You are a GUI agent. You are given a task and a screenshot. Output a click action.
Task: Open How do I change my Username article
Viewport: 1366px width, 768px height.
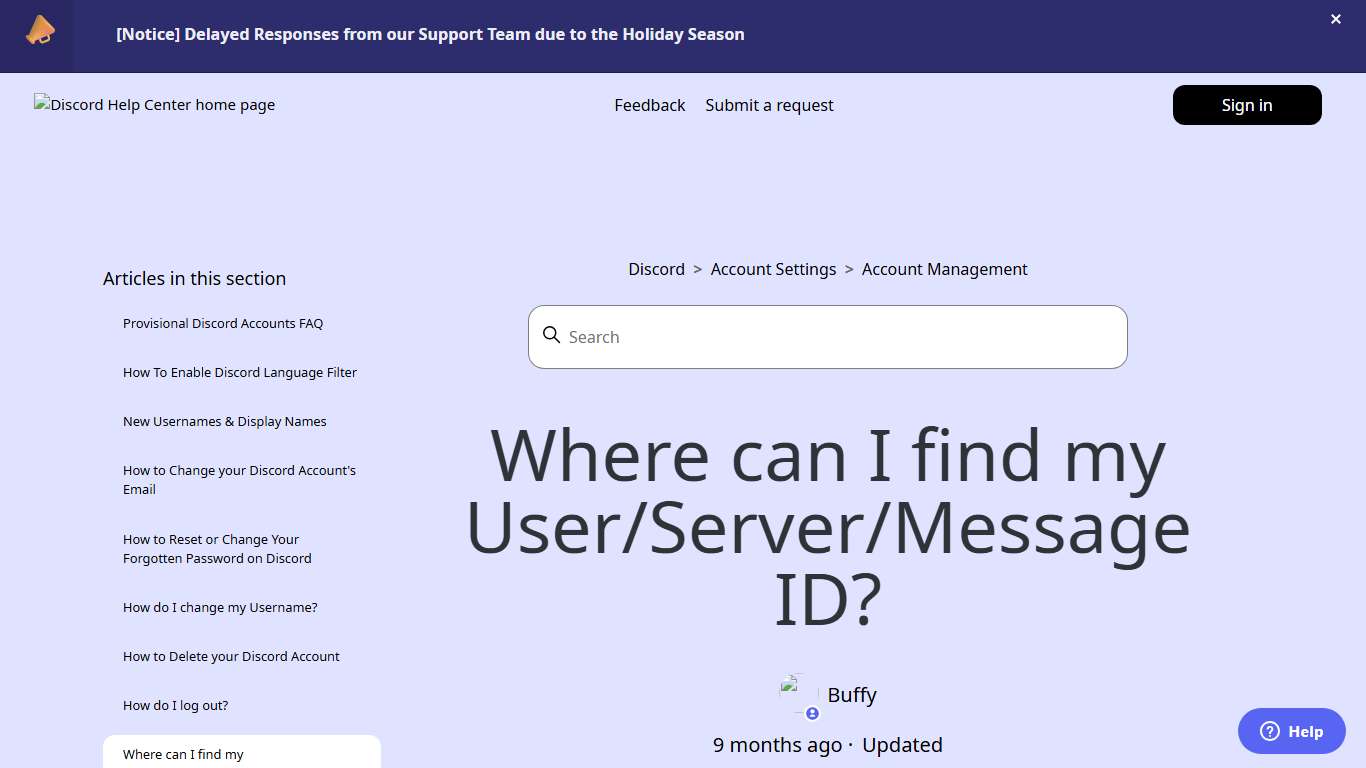click(220, 607)
